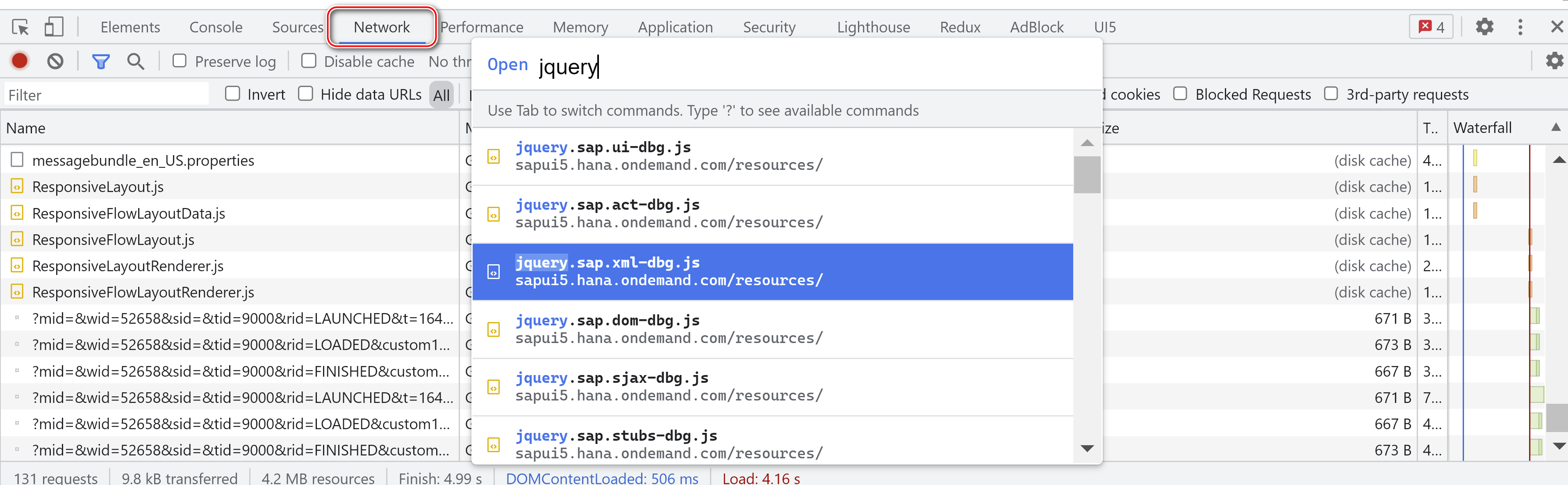This screenshot has width=1568, height=485.
Task: Switch to the Console tab
Action: 216,27
